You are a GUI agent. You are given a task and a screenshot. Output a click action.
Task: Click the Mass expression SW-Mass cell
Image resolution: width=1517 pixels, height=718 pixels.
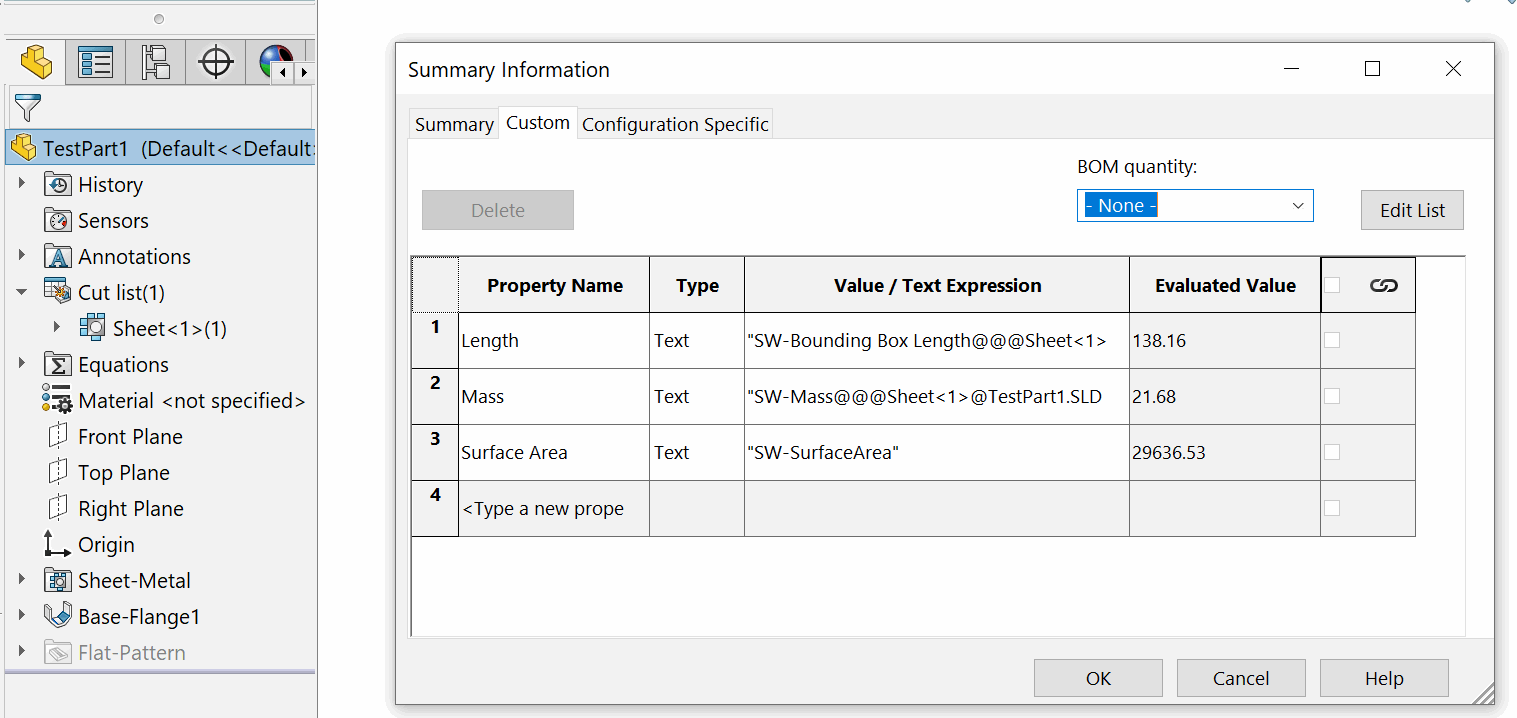click(x=937, y=396)
